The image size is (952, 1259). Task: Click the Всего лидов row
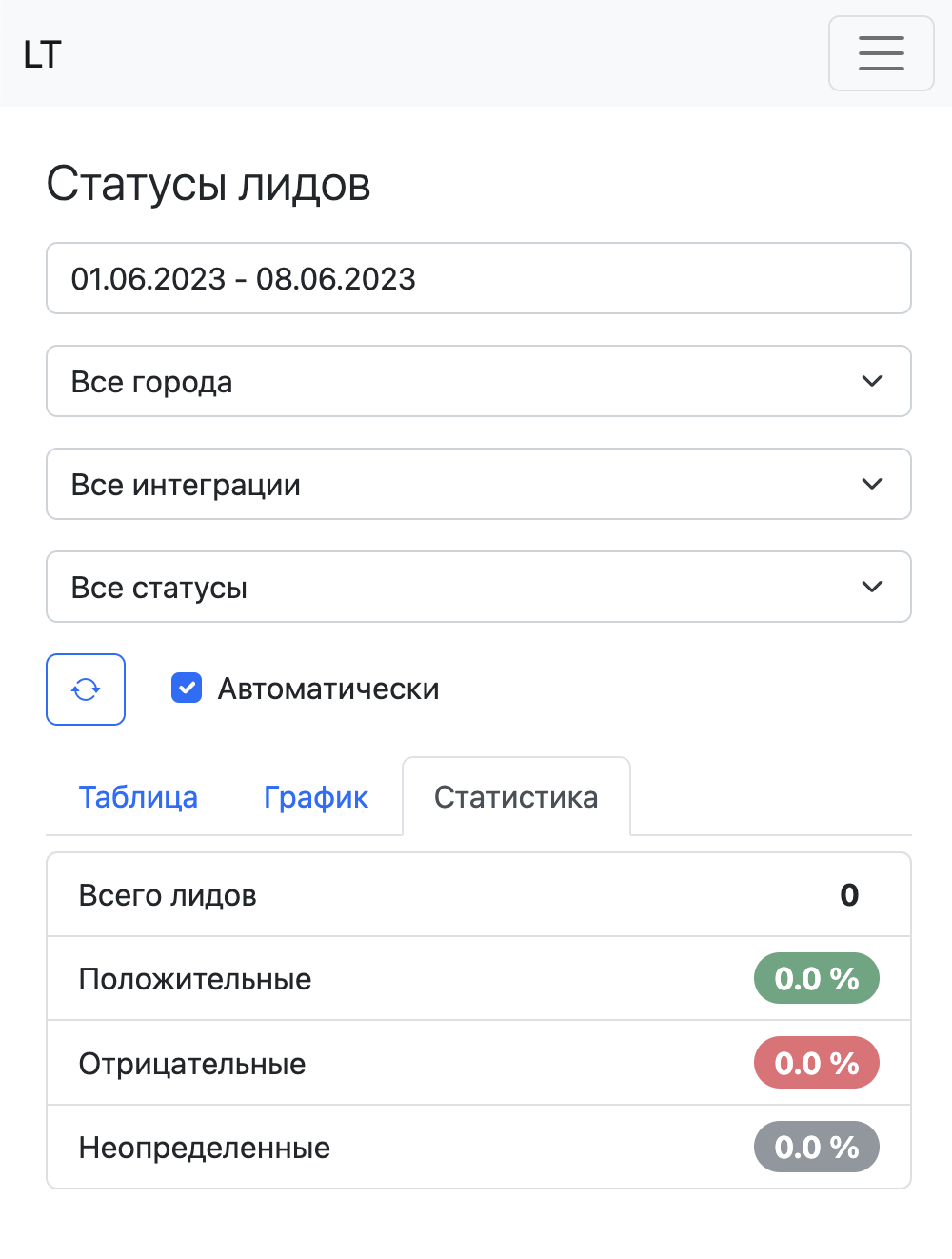(x=478, y=894)
